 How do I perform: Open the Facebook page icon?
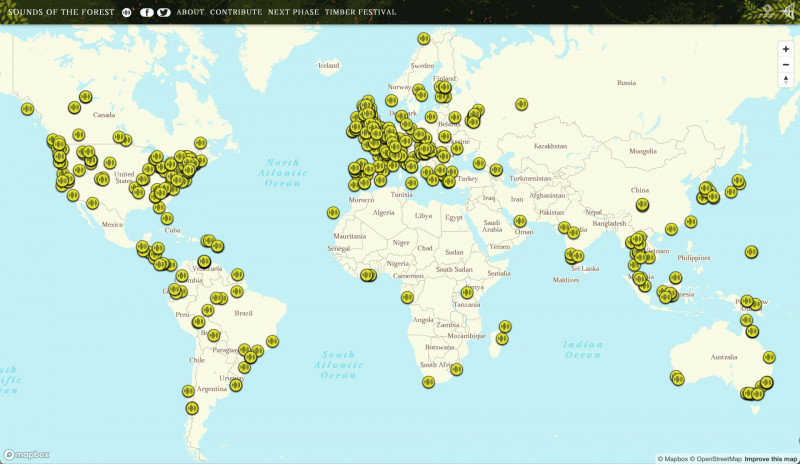pyautogui.click(x=147, y=12)
